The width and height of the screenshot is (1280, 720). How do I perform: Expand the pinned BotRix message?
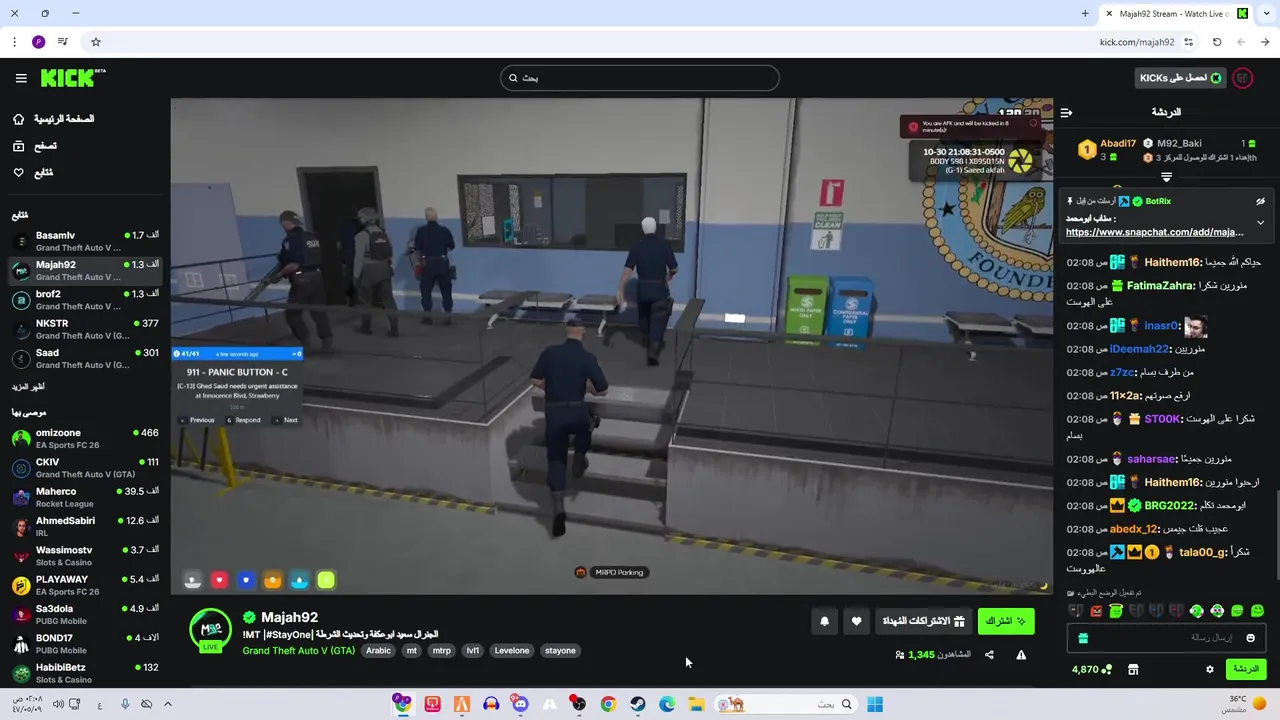point(1260,222)
